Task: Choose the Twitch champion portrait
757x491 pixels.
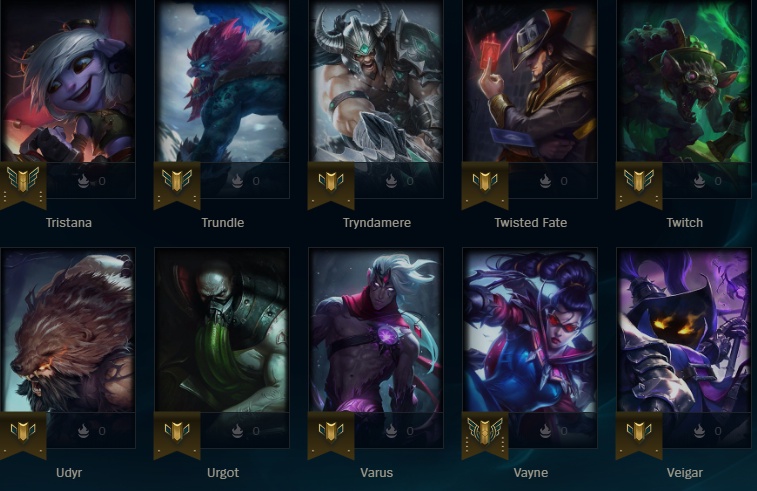Action: click(x=684, y=81)
